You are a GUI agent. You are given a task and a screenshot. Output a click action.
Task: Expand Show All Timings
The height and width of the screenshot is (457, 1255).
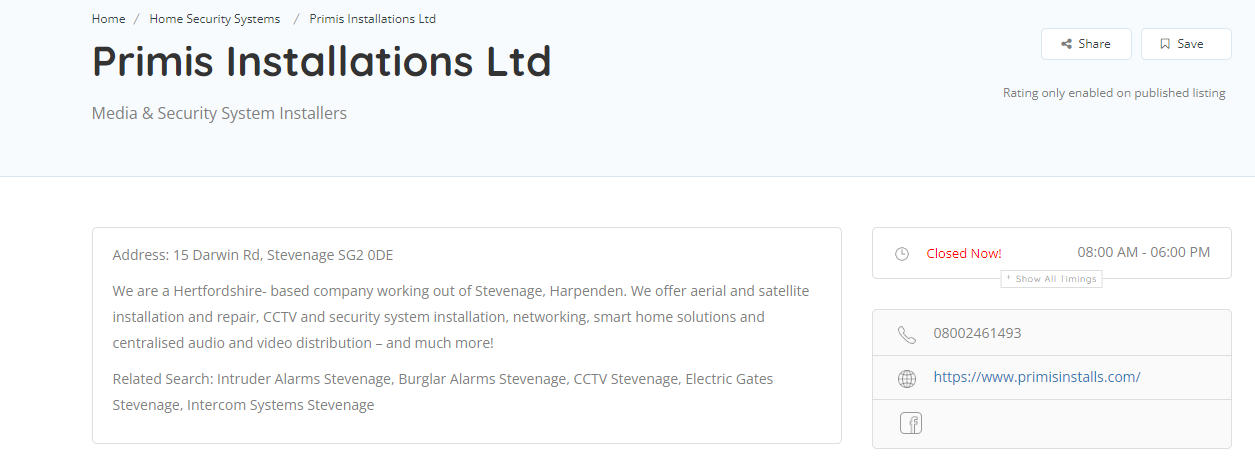click(1052, 279)
